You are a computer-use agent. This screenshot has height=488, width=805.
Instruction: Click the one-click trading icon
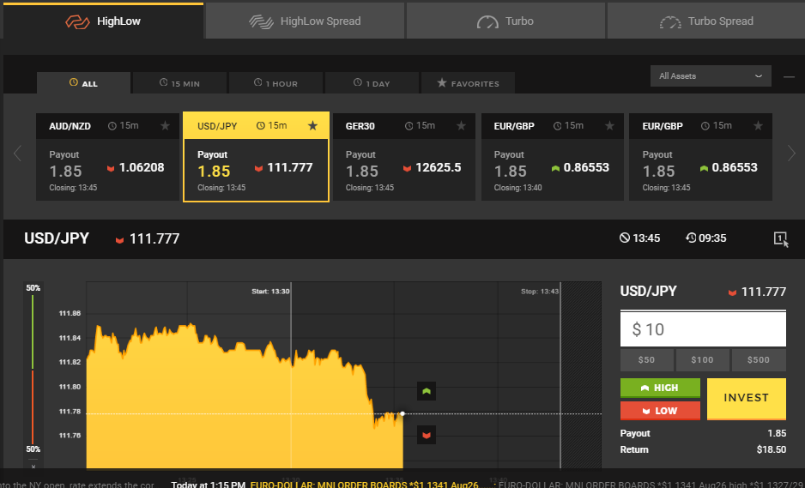pyautogui.click(x=781, y=239)
